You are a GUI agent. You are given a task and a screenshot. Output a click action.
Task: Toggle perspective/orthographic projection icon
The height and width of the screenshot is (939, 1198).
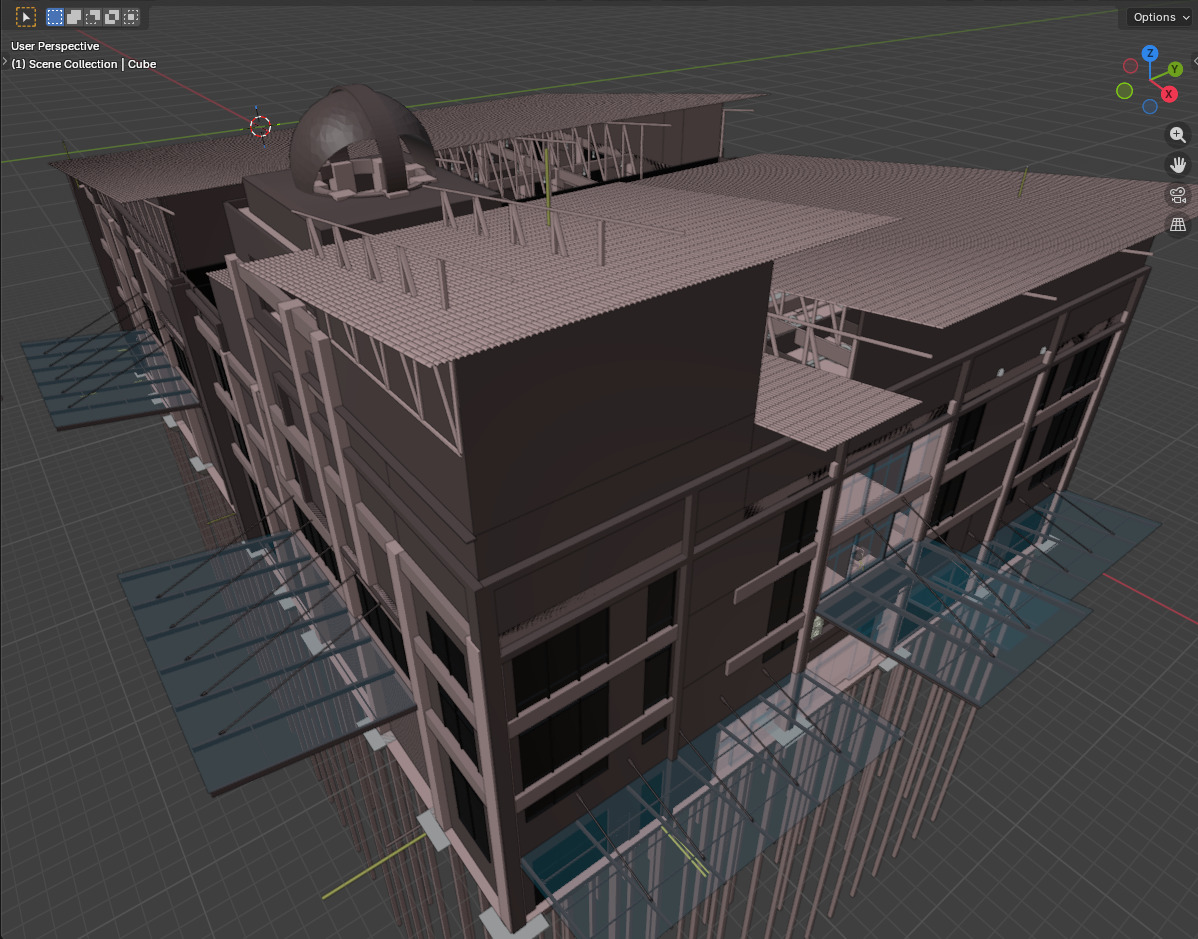pos(1178,224)
